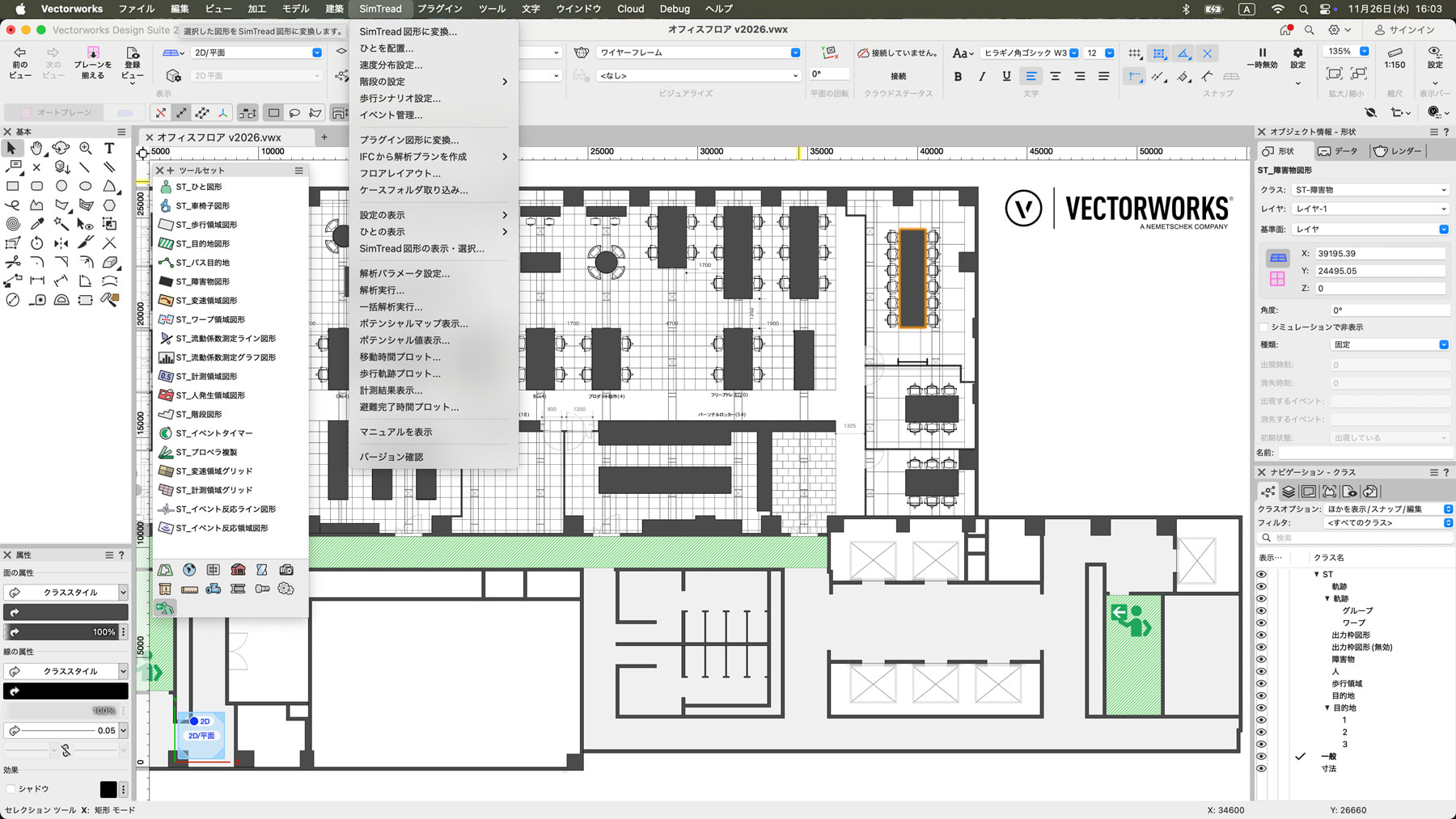Toggle visibility eye for 歩行領域 class
The height and width of the screenshot is (819, 1456).
click(x=1261, y=684)
